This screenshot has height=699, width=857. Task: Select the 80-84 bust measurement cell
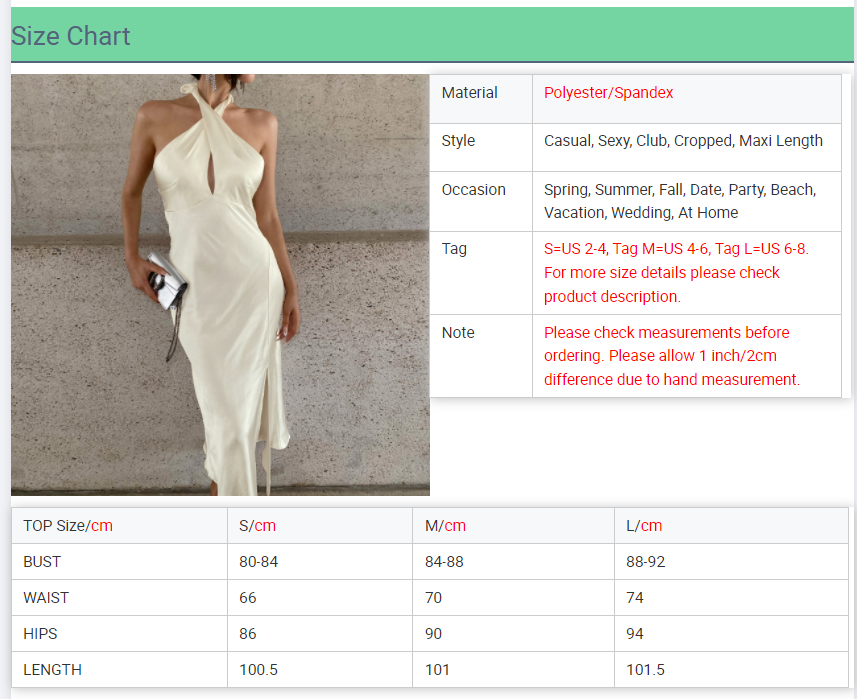[x=258, y=562]
